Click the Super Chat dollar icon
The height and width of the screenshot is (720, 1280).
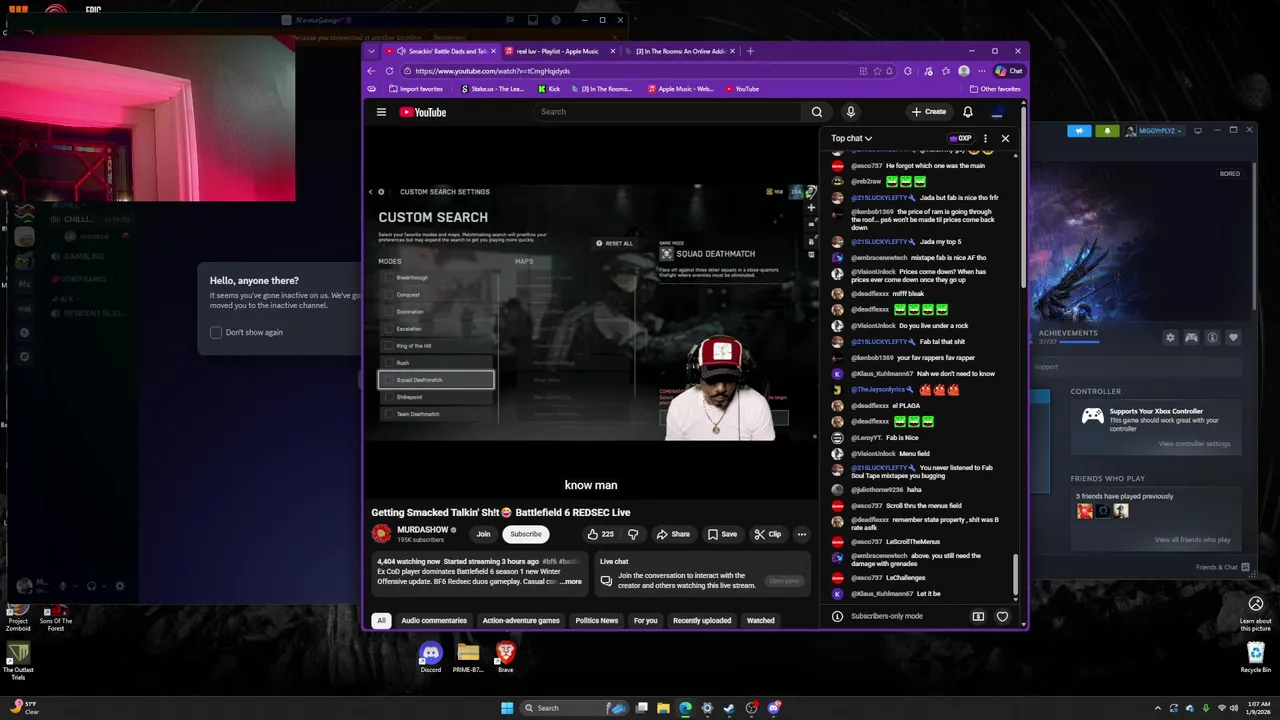pyautogui.click(x=978, y=616)
